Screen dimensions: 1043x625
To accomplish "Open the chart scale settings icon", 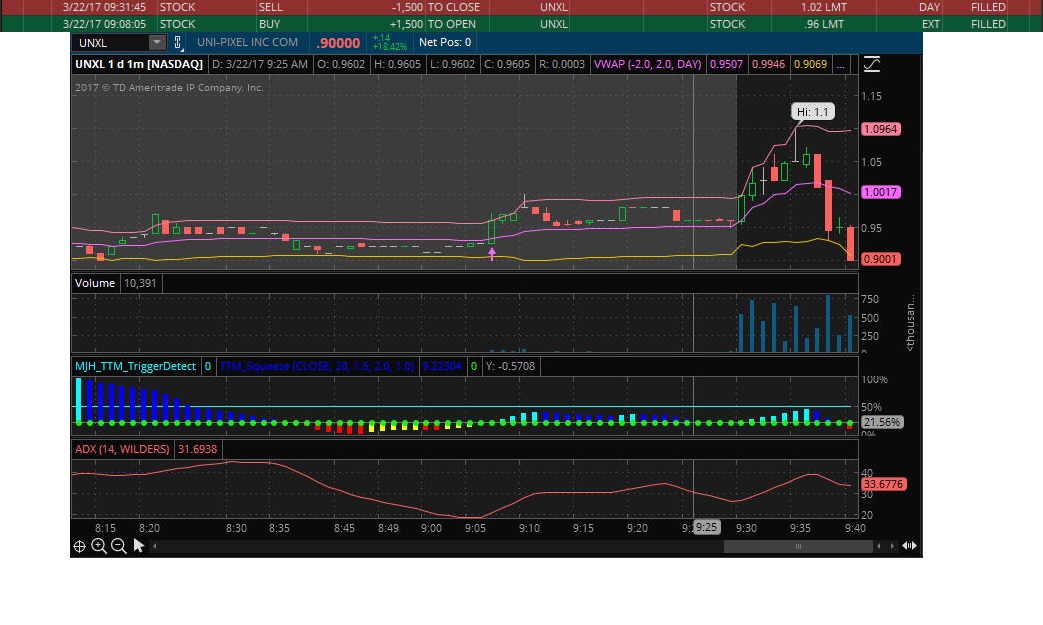I will click(871, 64).
